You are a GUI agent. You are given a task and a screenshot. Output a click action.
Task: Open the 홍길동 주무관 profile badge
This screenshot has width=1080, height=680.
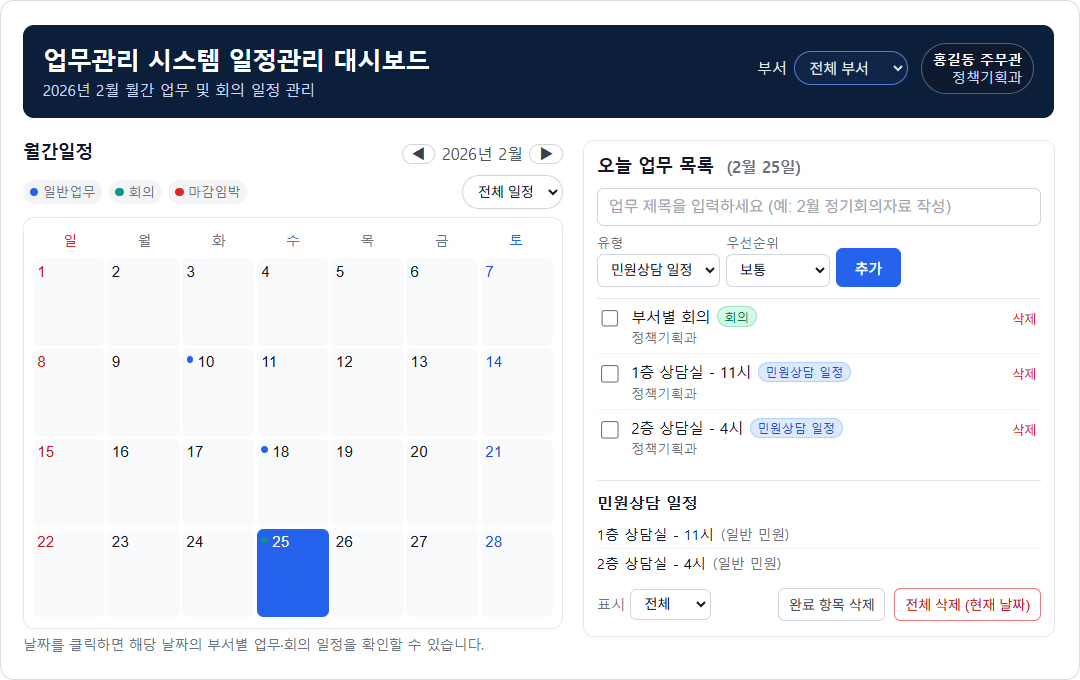(977, 68)
